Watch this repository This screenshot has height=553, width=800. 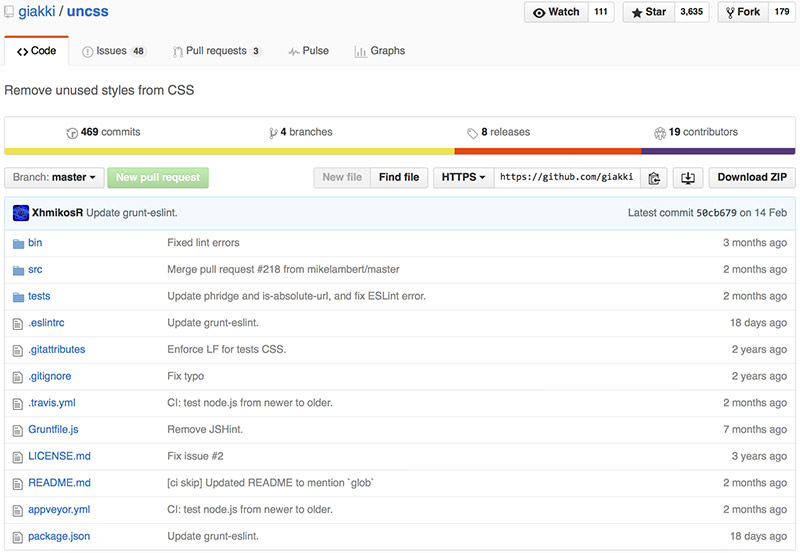pos(556,12)
